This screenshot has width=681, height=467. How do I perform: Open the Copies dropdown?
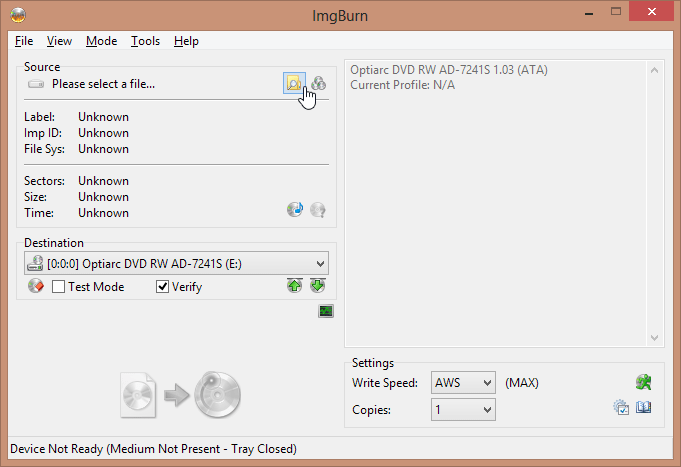click(463, 410)
